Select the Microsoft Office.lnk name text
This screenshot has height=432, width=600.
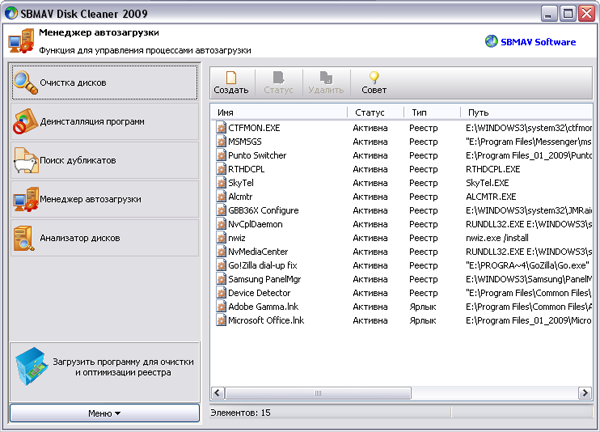[x=266, y=320]
